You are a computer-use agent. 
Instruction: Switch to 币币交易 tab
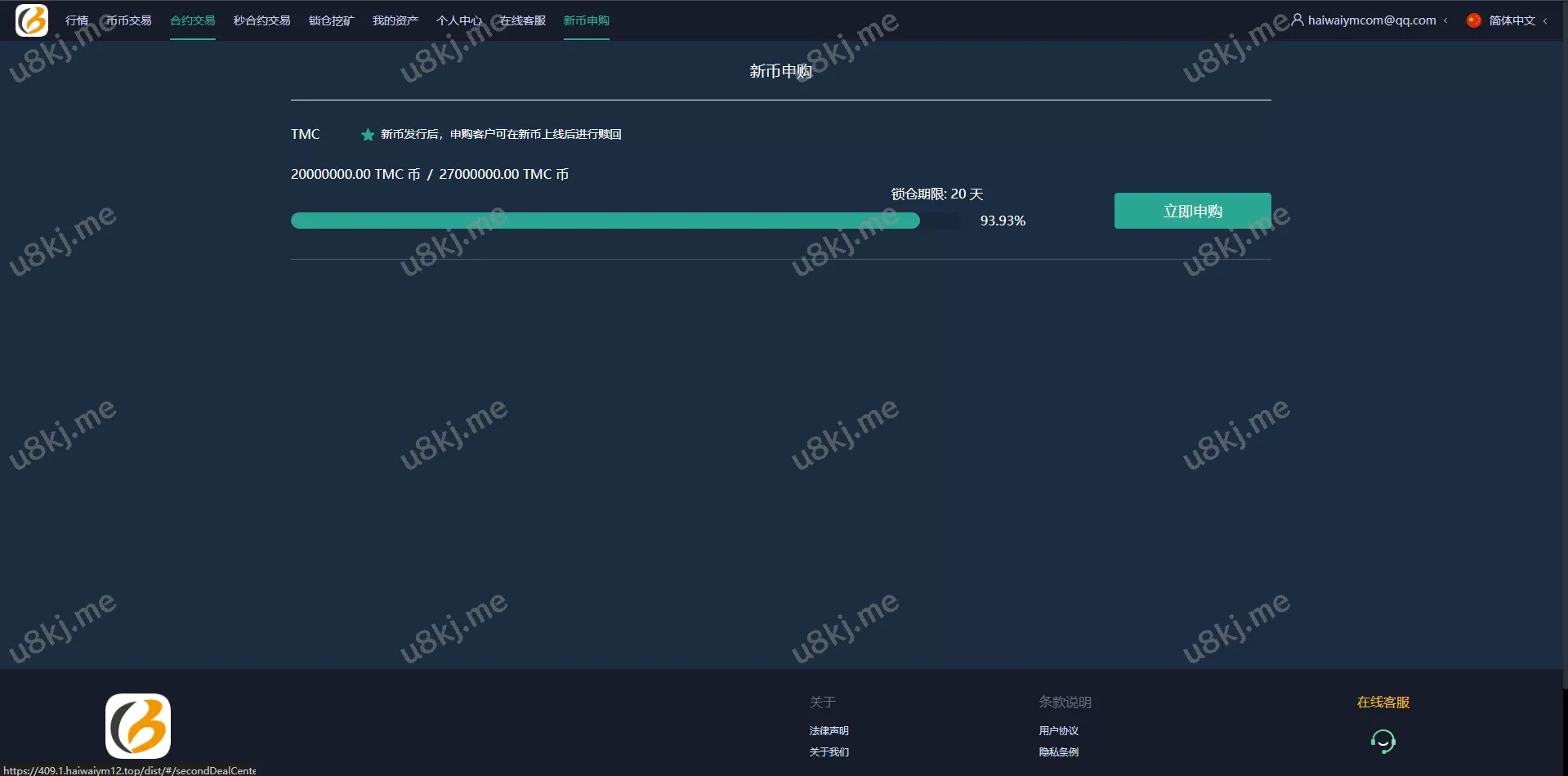coord(129,20)
